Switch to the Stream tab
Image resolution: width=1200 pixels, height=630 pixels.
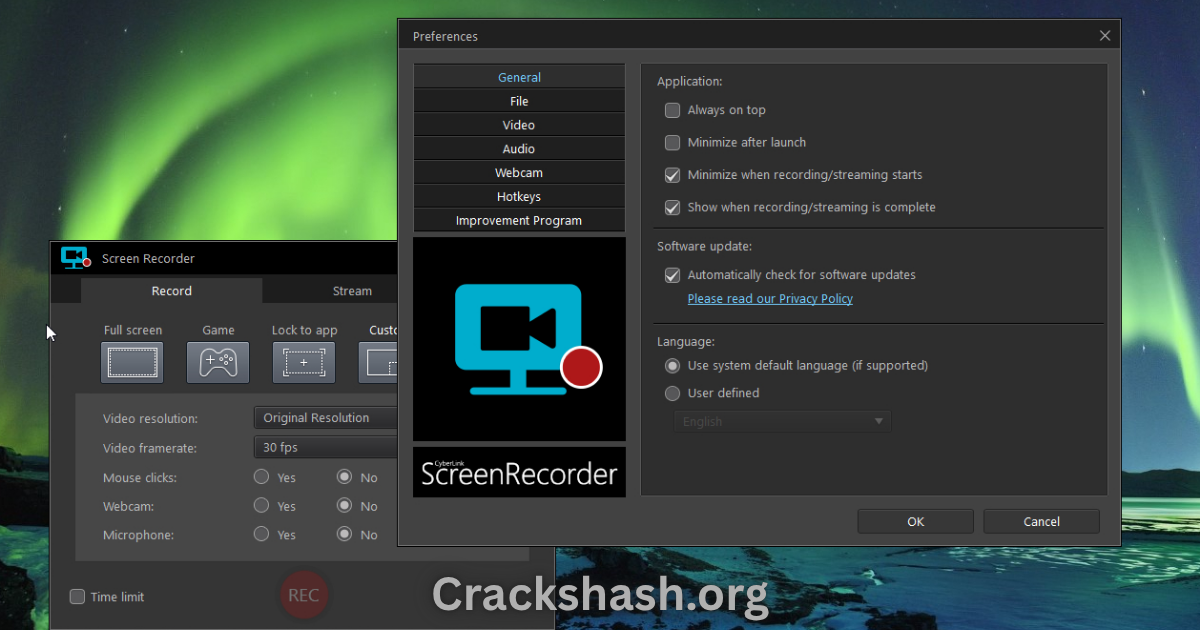[352, 291]
